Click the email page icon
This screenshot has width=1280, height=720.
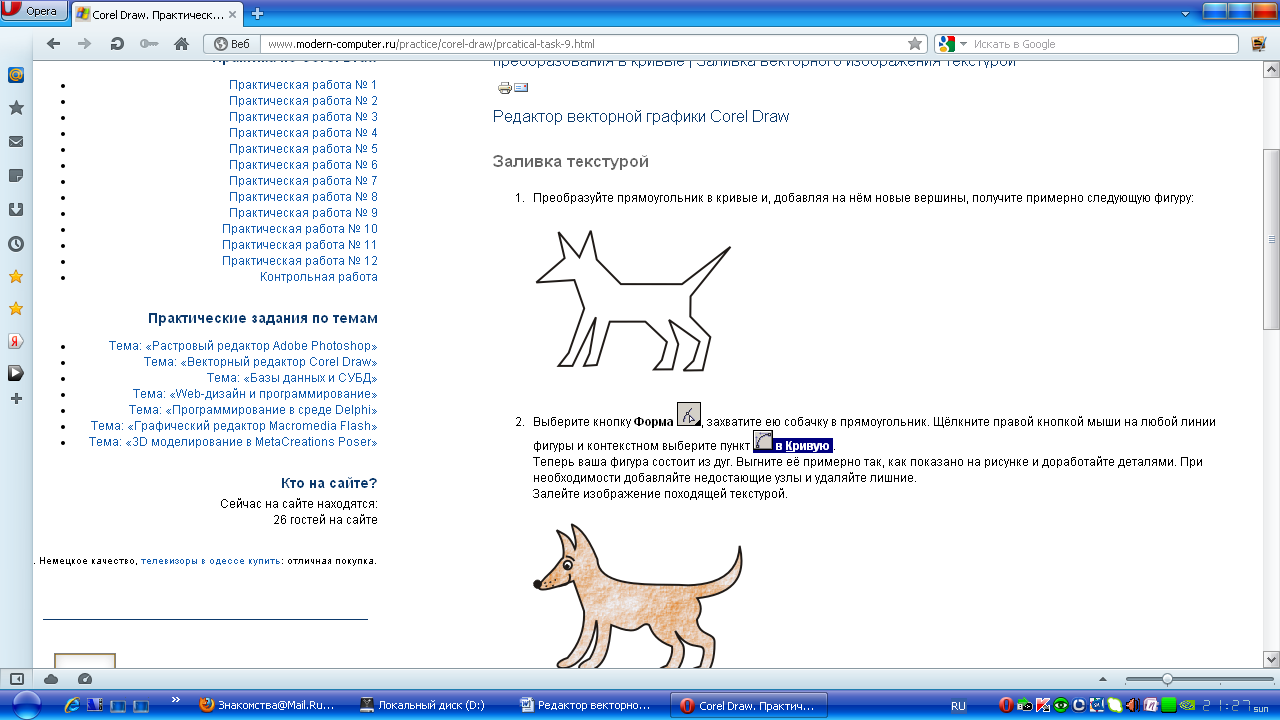521,88
